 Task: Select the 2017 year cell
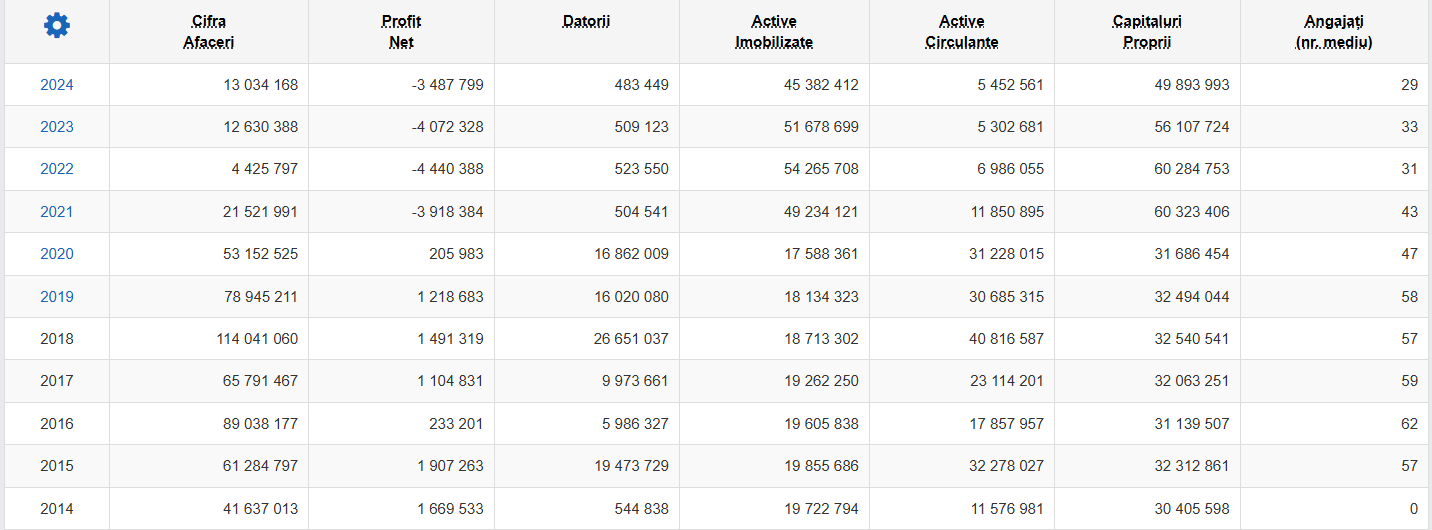tap(57, 381)
